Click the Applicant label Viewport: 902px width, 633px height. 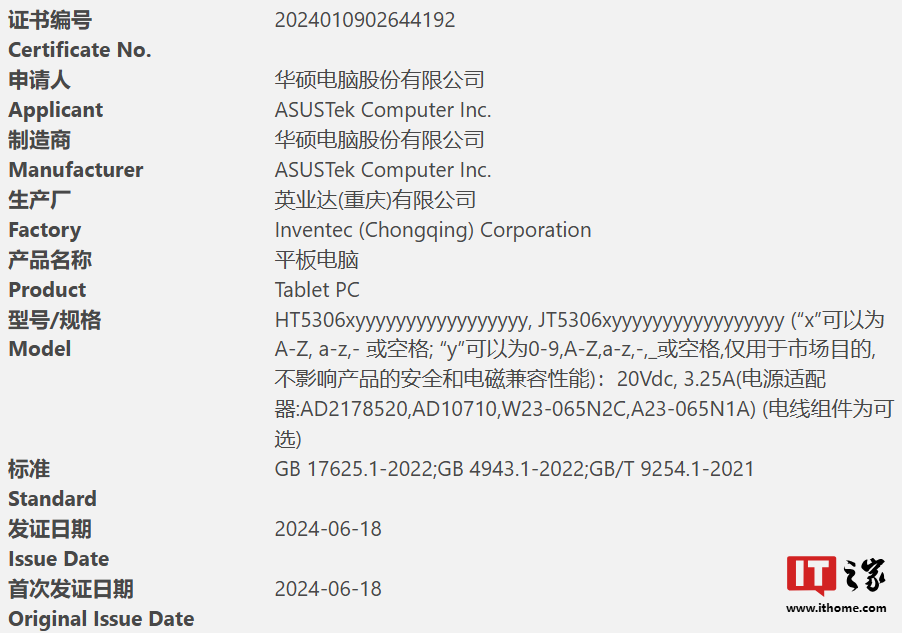56,110
